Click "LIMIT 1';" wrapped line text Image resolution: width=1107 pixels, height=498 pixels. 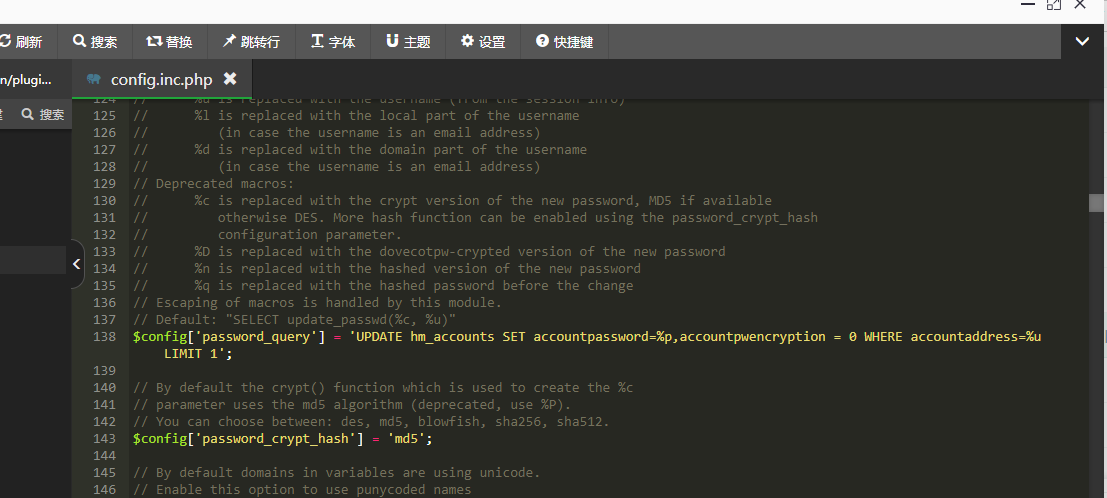[198, 353]
